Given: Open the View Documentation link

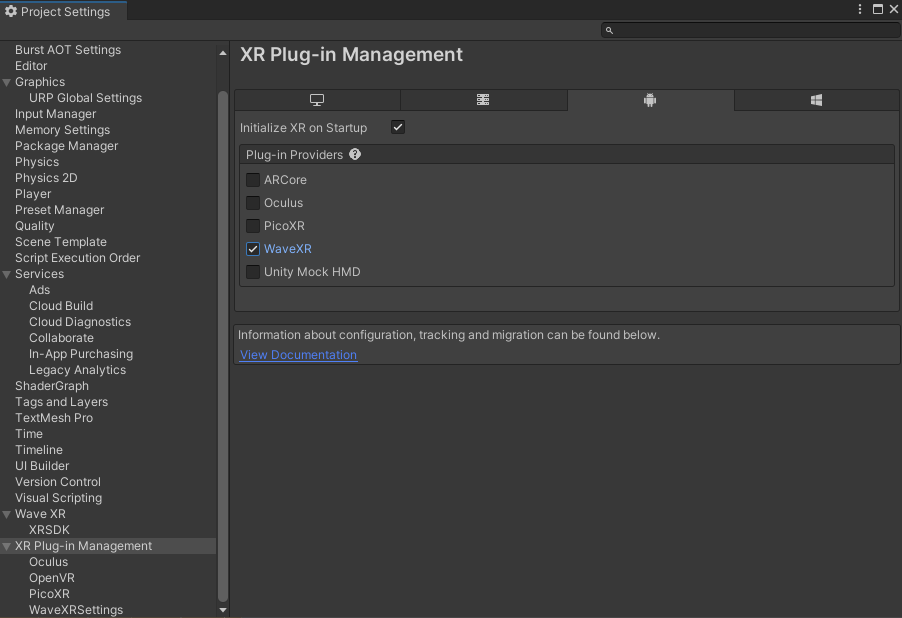Looking at the screenshot, I should [x=298, y=355].
